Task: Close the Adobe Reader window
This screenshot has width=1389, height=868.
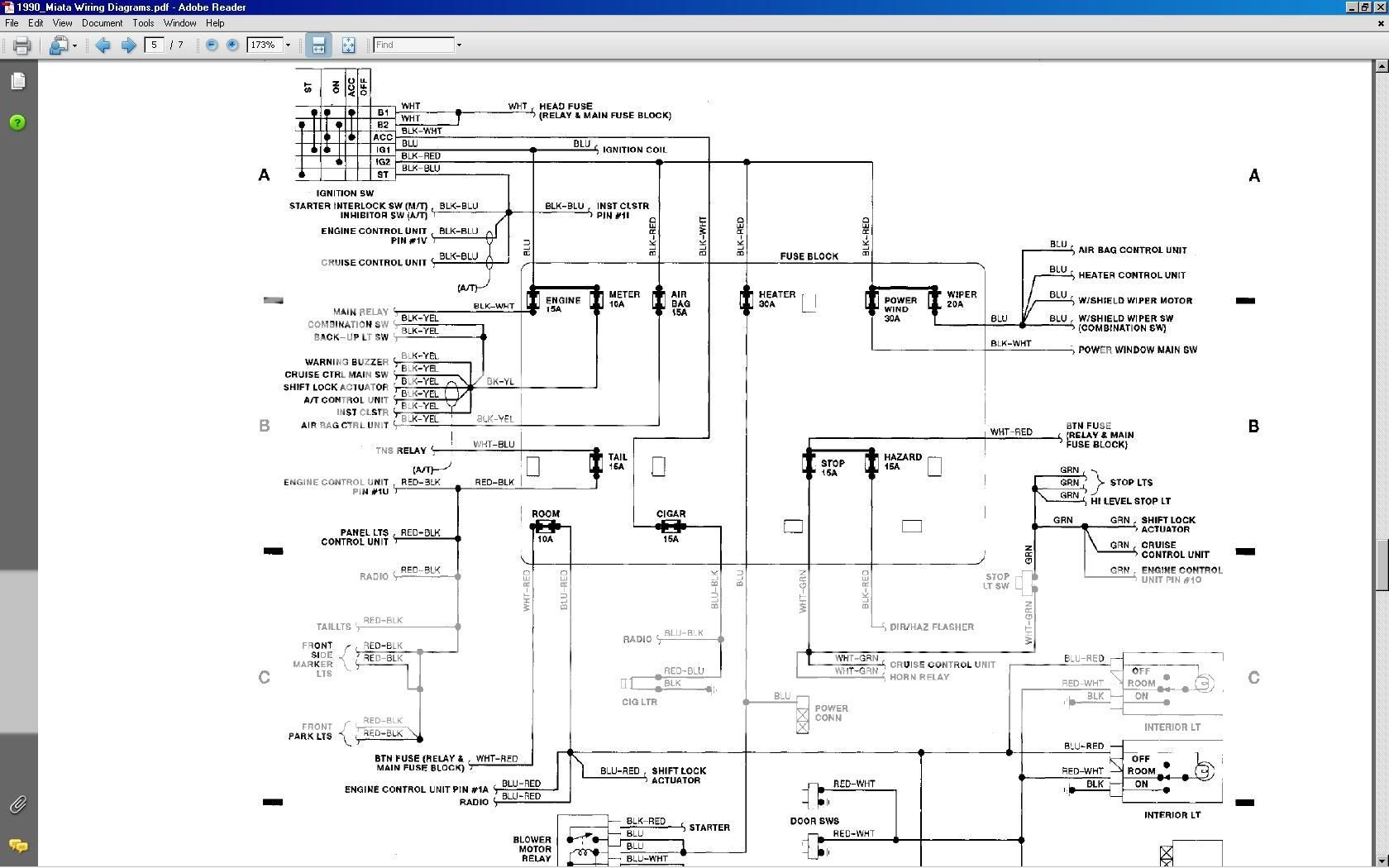Action: (1380, 7)
